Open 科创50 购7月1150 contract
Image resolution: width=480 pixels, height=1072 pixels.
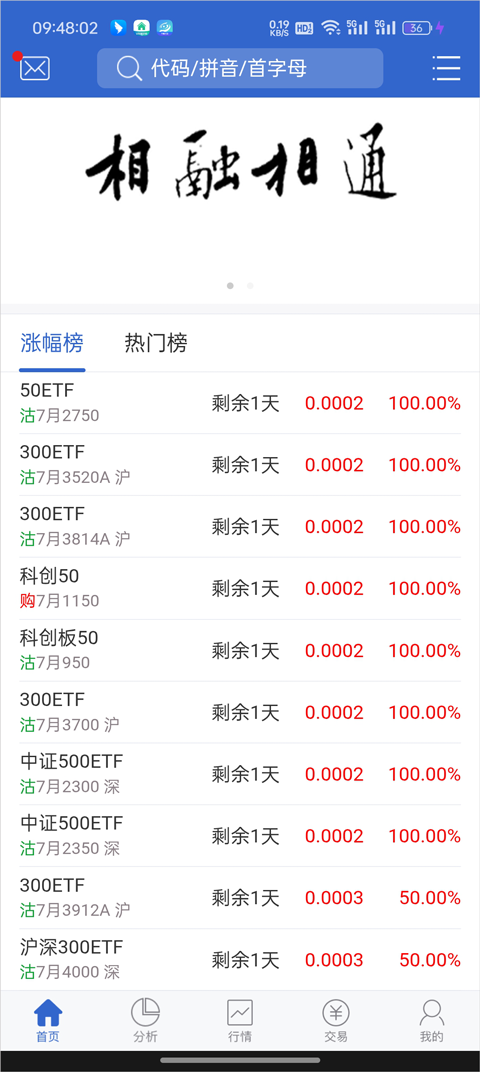click(x=240, y=589)
